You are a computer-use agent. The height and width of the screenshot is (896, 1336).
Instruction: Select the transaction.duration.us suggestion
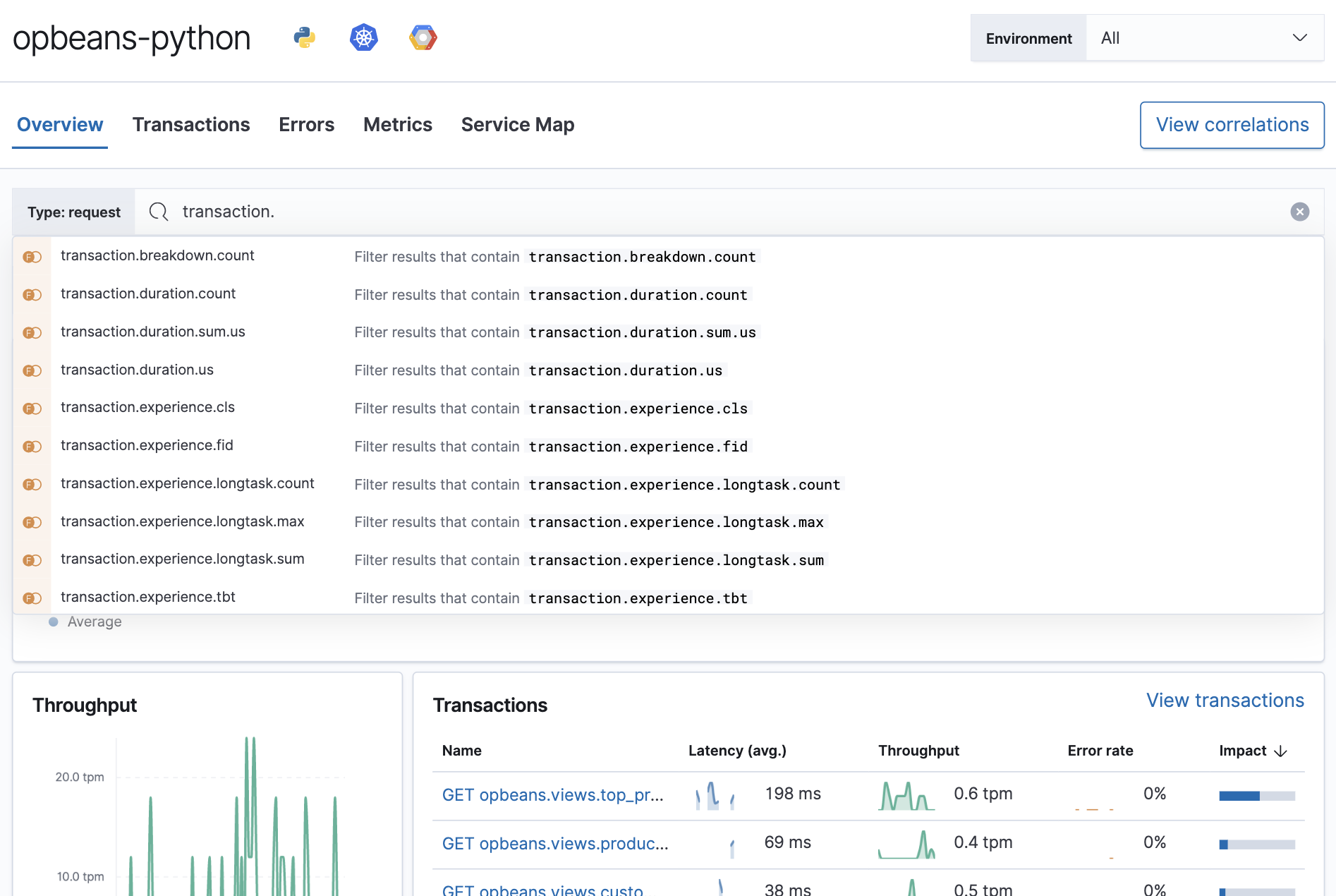138,370
